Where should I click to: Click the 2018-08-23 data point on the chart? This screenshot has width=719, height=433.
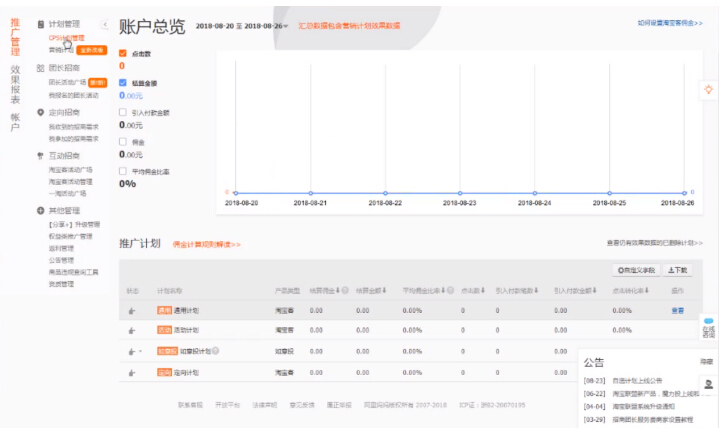pos(459,193)
